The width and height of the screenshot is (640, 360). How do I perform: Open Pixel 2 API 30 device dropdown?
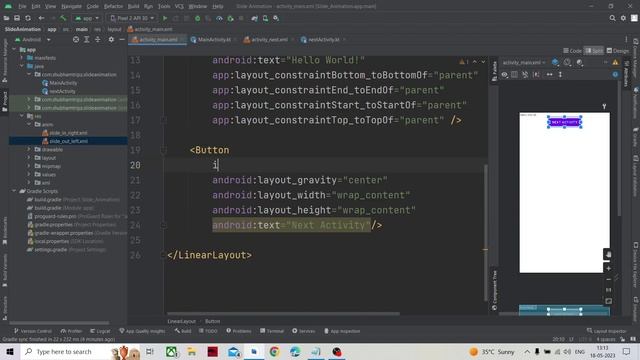tap(132, 18)
